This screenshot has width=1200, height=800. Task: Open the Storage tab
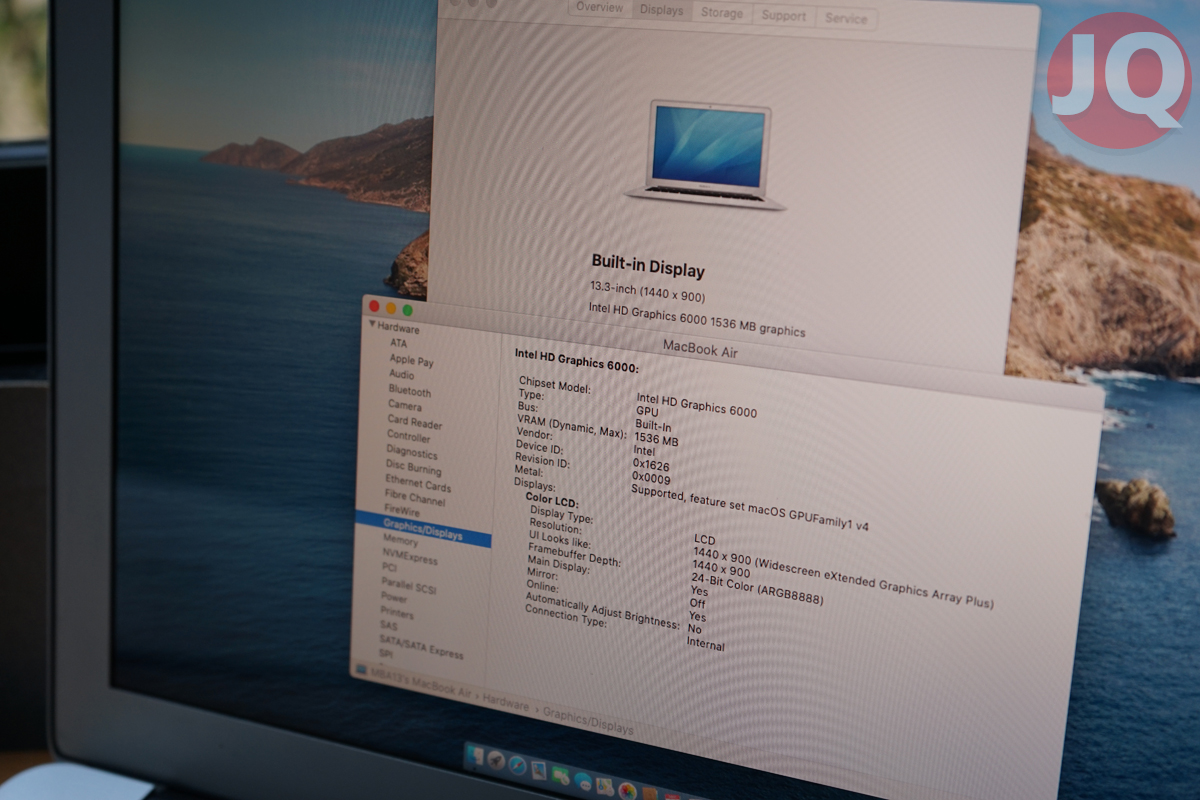(722, 13)
